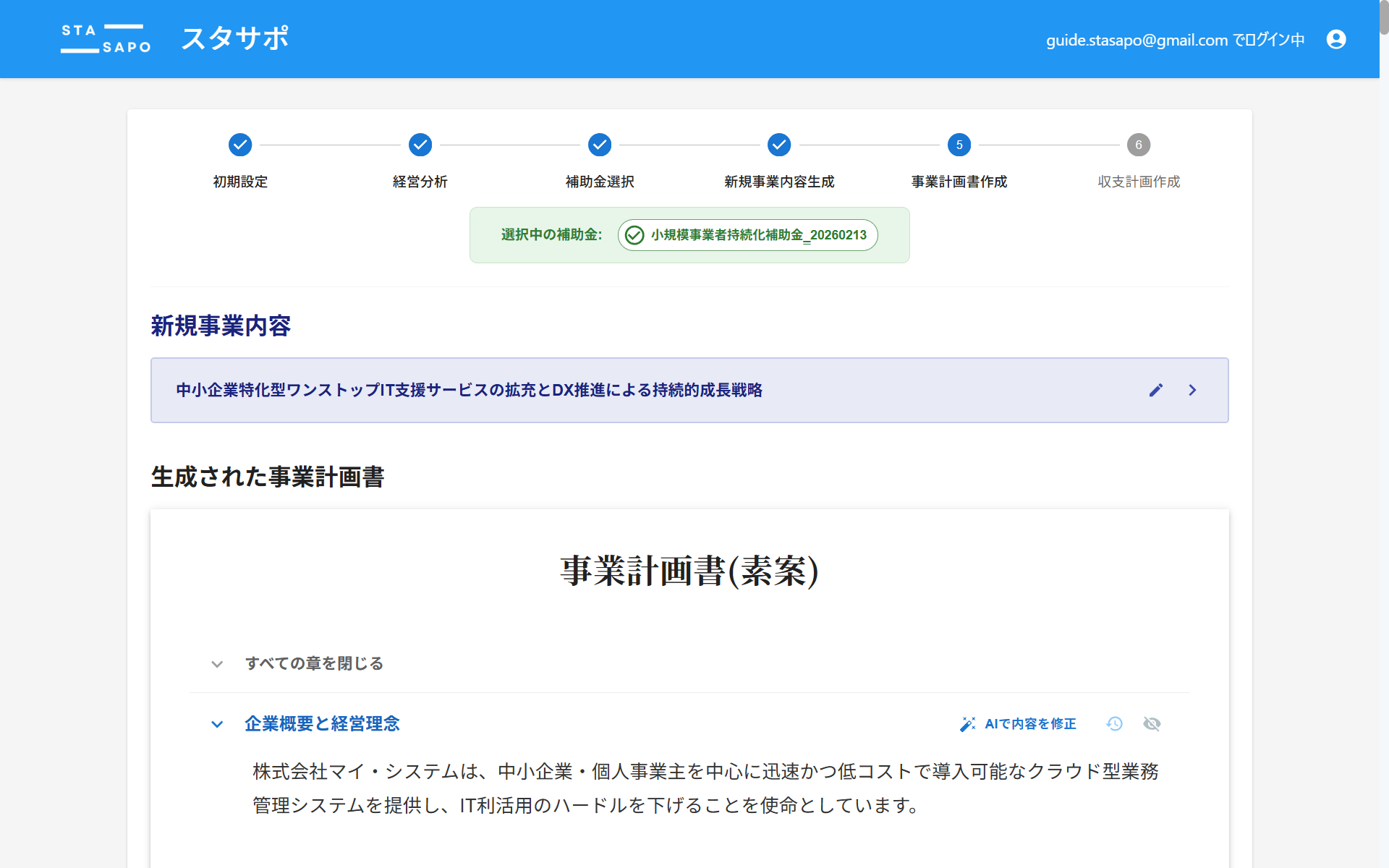Click the 経営分析 step checkmark icon
Image resolution: width=1389 pixels, height=868 pixels.
pos(420,145)
